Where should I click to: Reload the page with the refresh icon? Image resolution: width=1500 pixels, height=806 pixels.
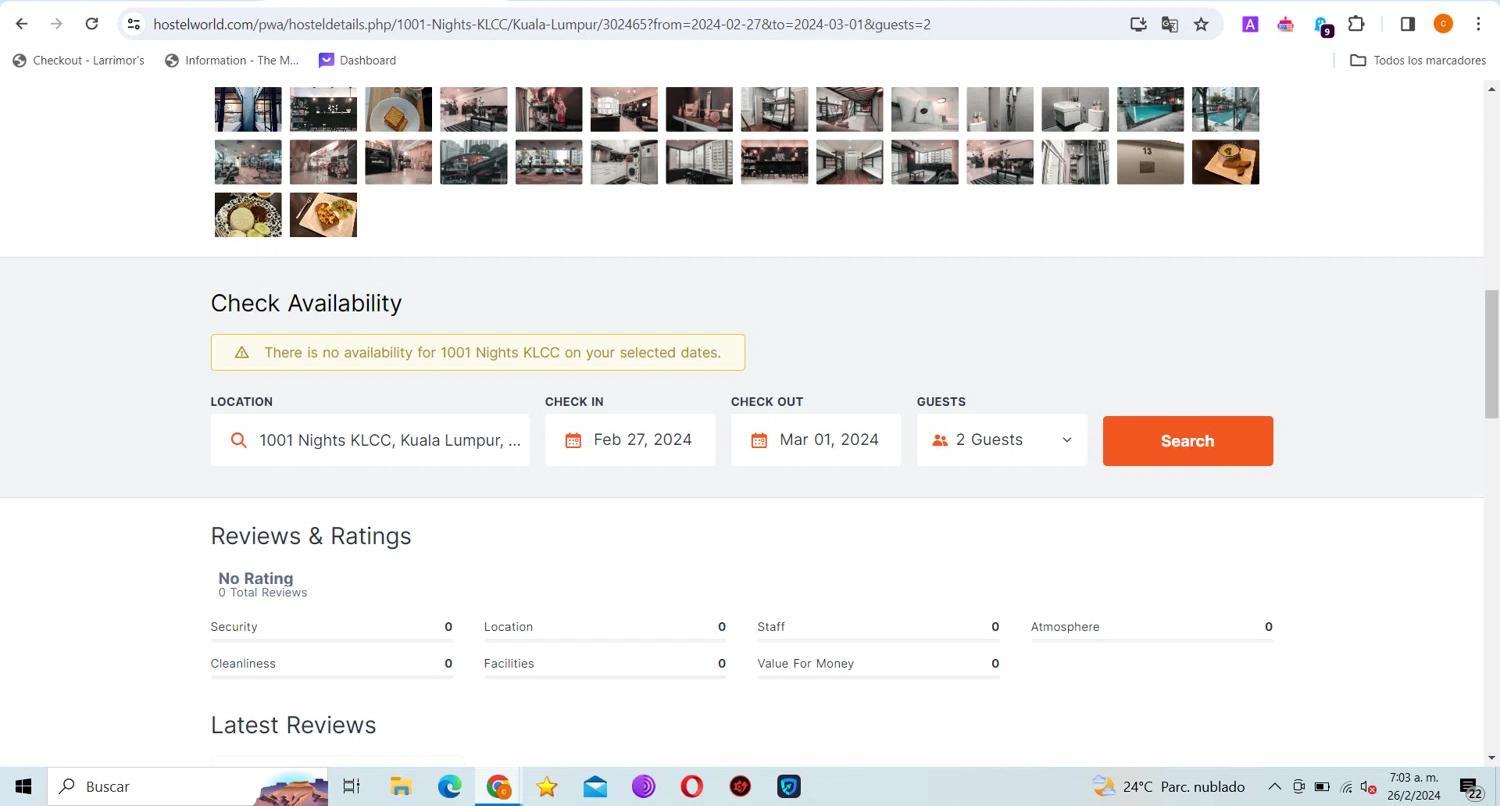pos(91,24)
